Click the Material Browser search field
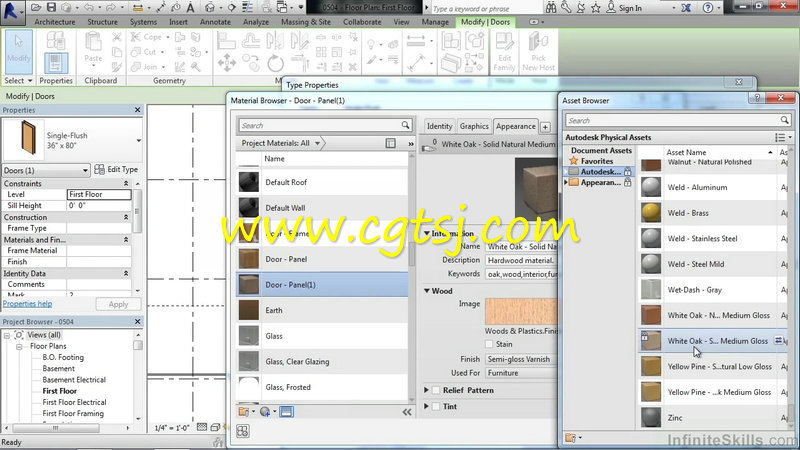Viewport: 800px width, 450px height. click(324, 125)
